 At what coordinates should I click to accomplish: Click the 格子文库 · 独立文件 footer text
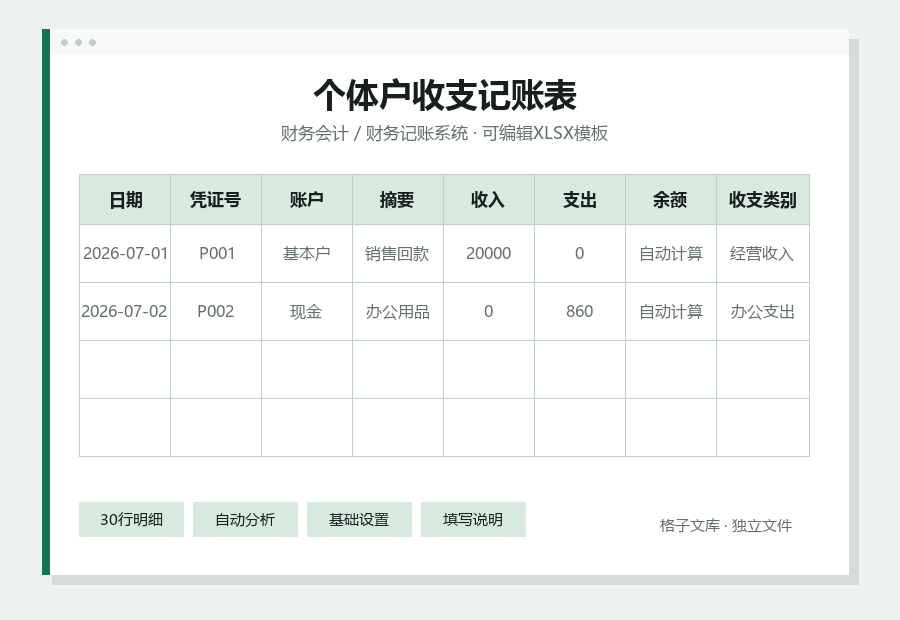[726, 526]
